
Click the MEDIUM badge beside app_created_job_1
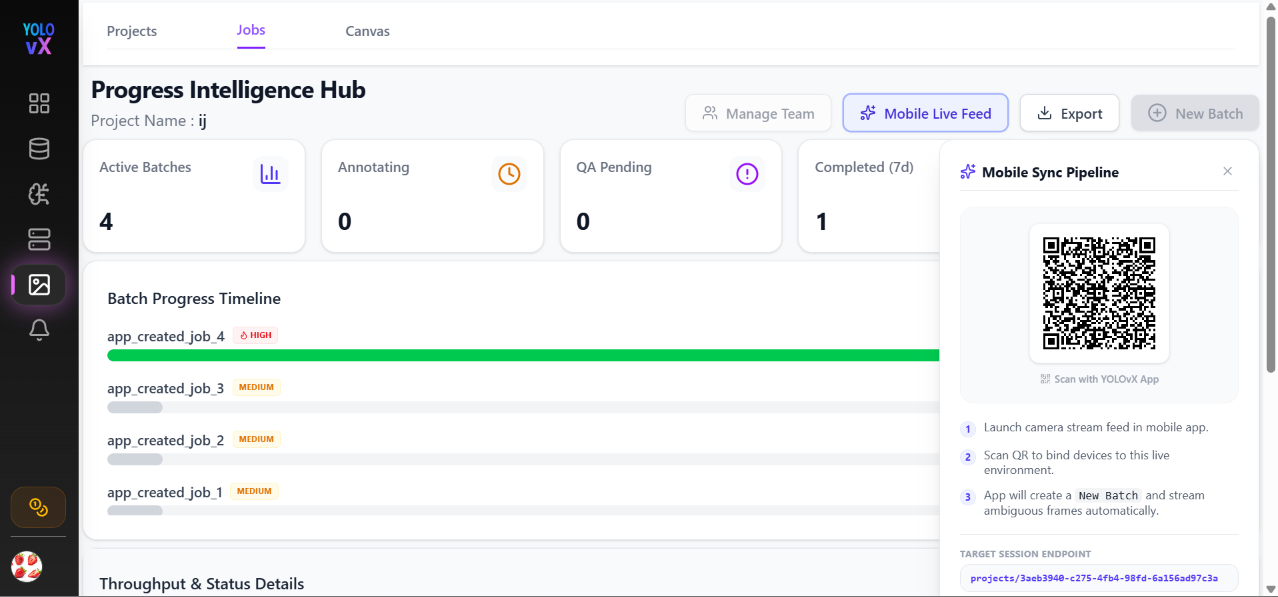254,491
